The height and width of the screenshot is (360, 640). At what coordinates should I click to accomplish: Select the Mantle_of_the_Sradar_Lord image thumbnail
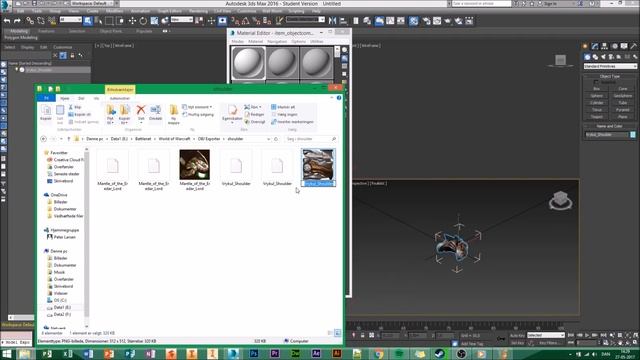coord(195,164)
